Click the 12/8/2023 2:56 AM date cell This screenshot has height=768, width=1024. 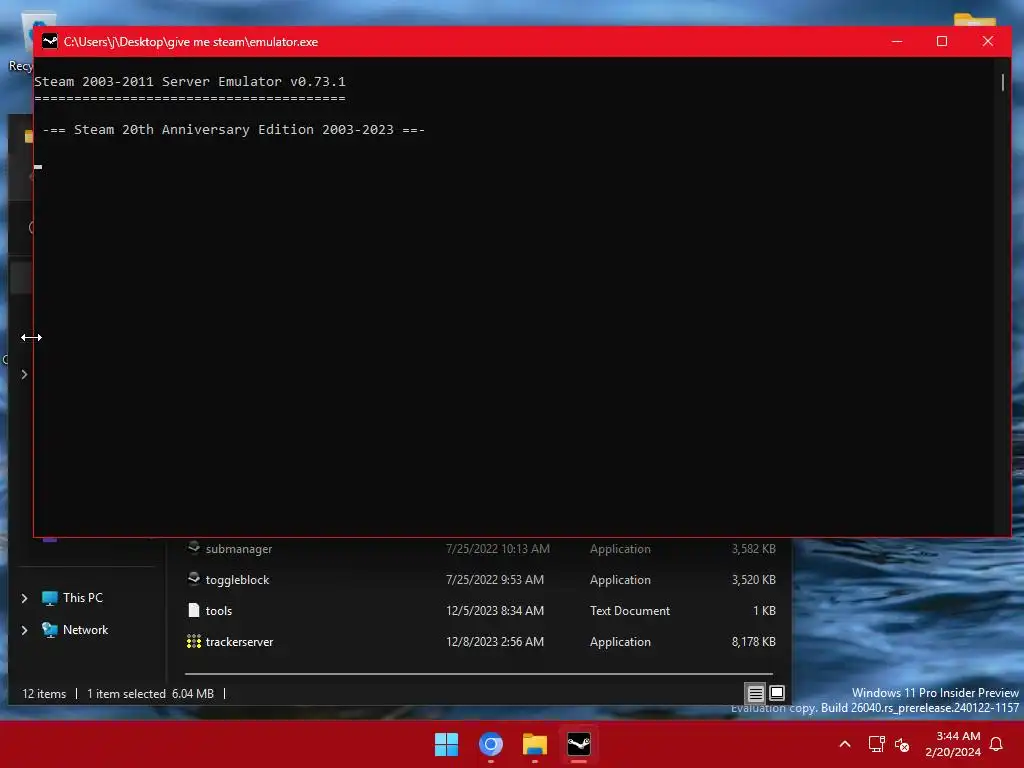click(x=494, y=641)
